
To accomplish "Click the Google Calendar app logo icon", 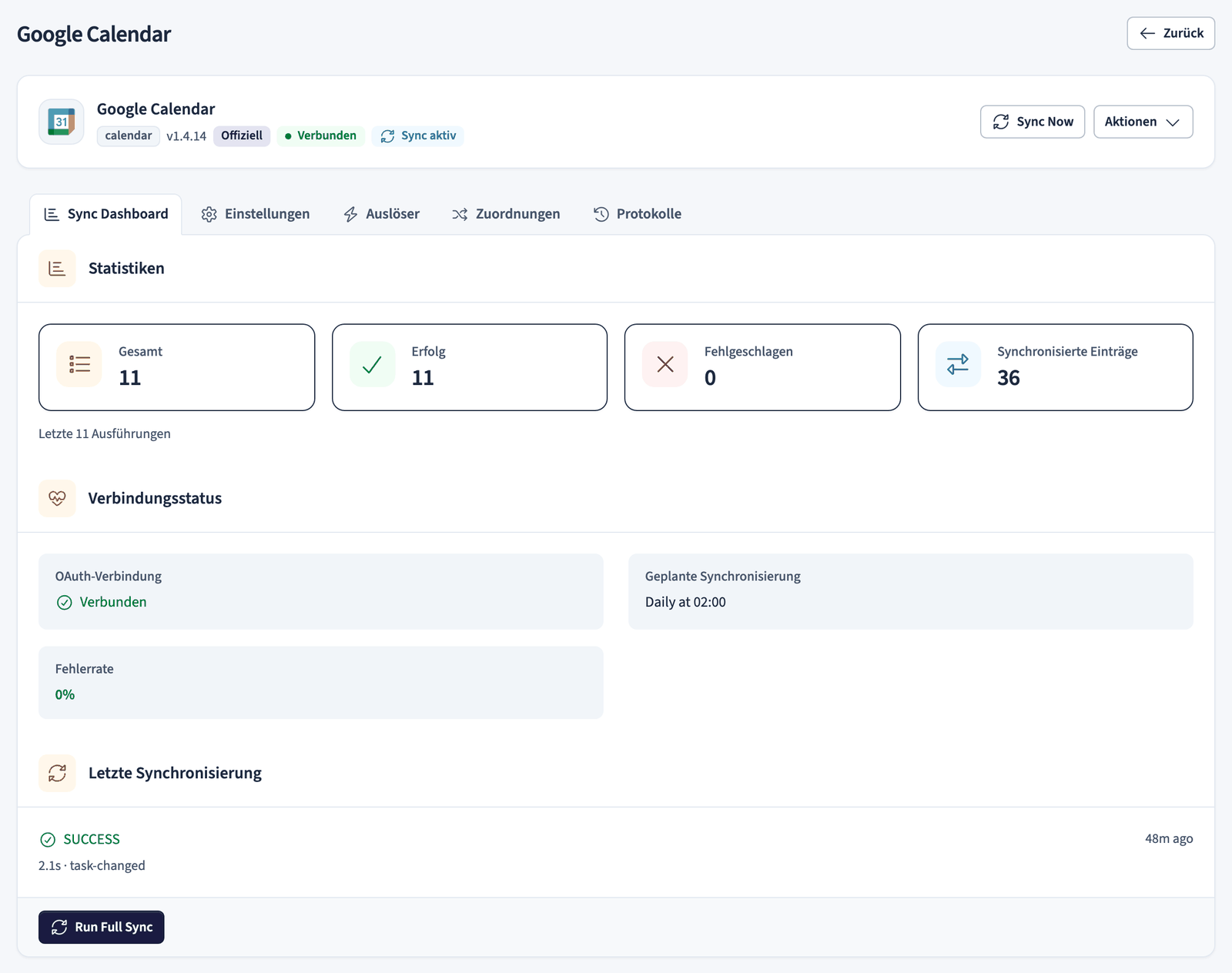I will point(62,122).
